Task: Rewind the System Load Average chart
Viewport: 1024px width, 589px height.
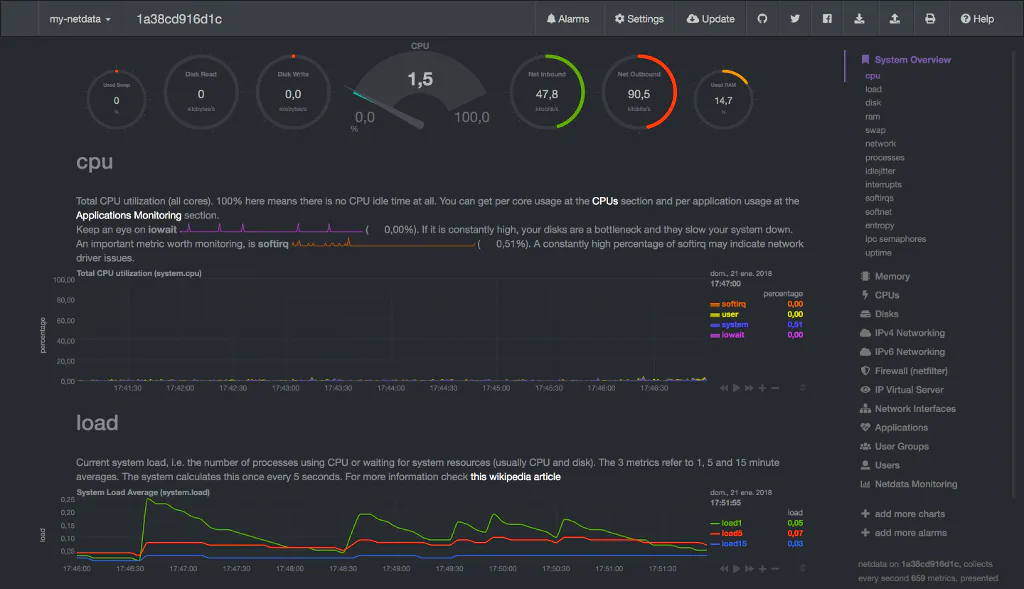Action: pyautogui.click(x=724, y=569)
